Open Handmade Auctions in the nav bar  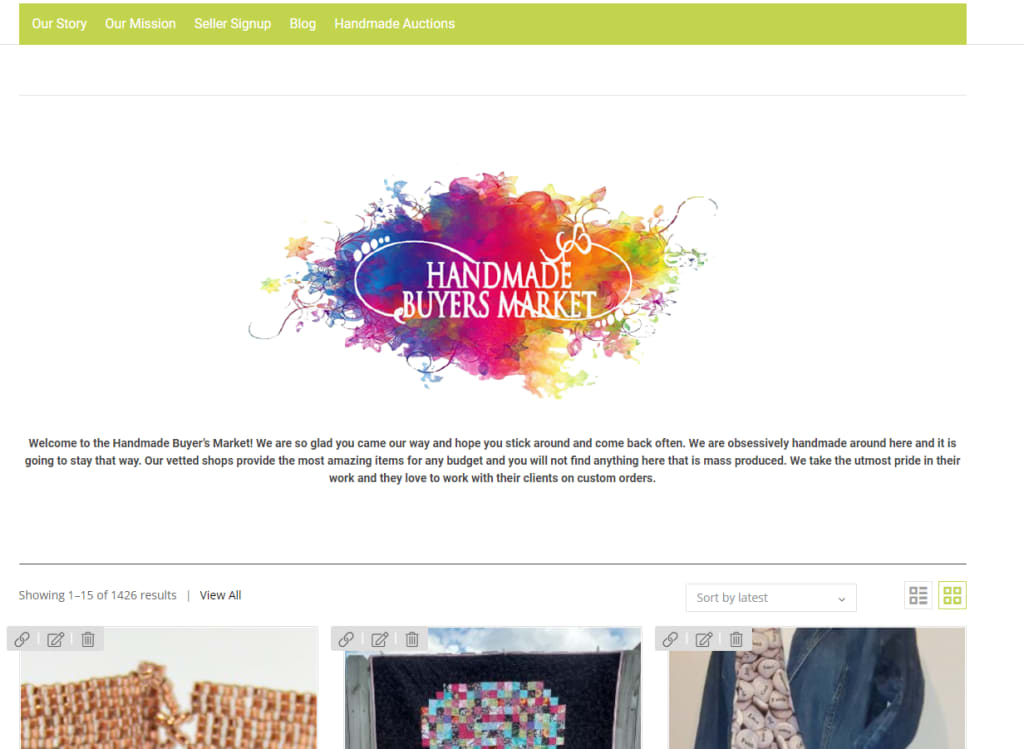[394, 24]
